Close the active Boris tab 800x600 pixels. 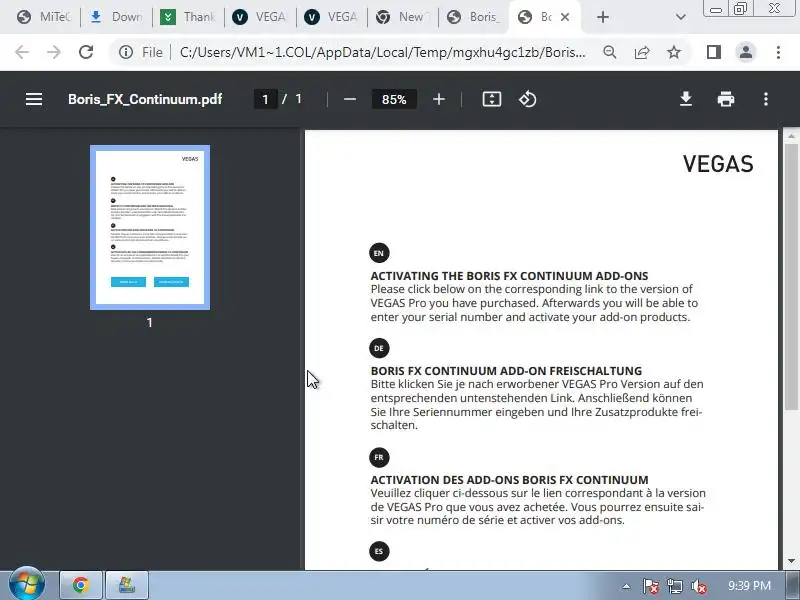[x=565, y=17]
